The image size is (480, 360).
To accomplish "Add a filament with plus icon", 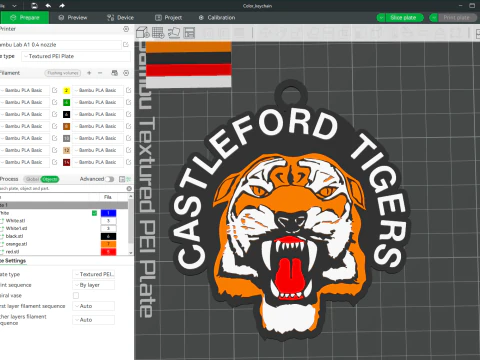I will pyautogui.click(x=89, y=73).
